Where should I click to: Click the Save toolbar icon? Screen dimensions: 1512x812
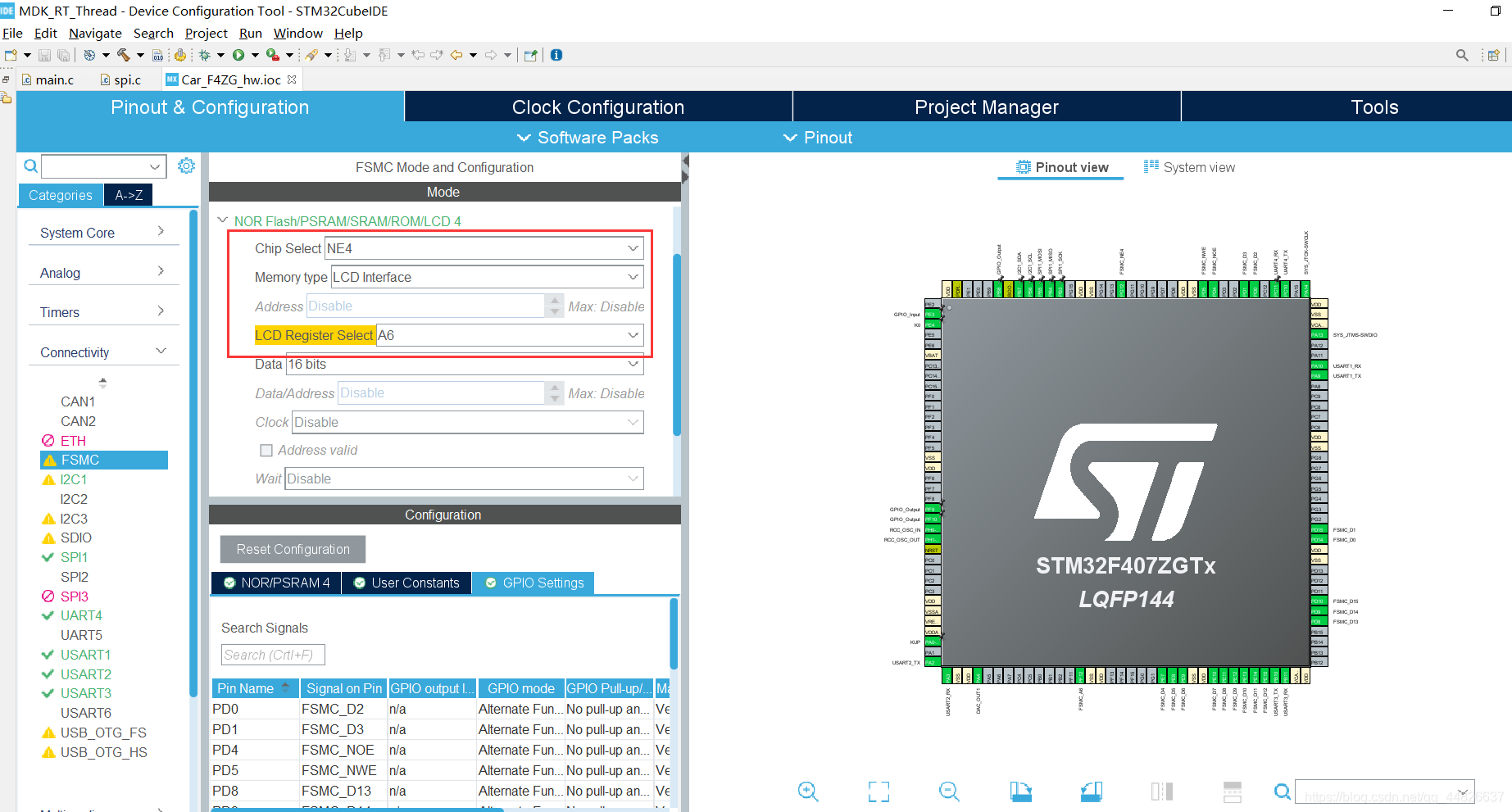pos(45,55)
